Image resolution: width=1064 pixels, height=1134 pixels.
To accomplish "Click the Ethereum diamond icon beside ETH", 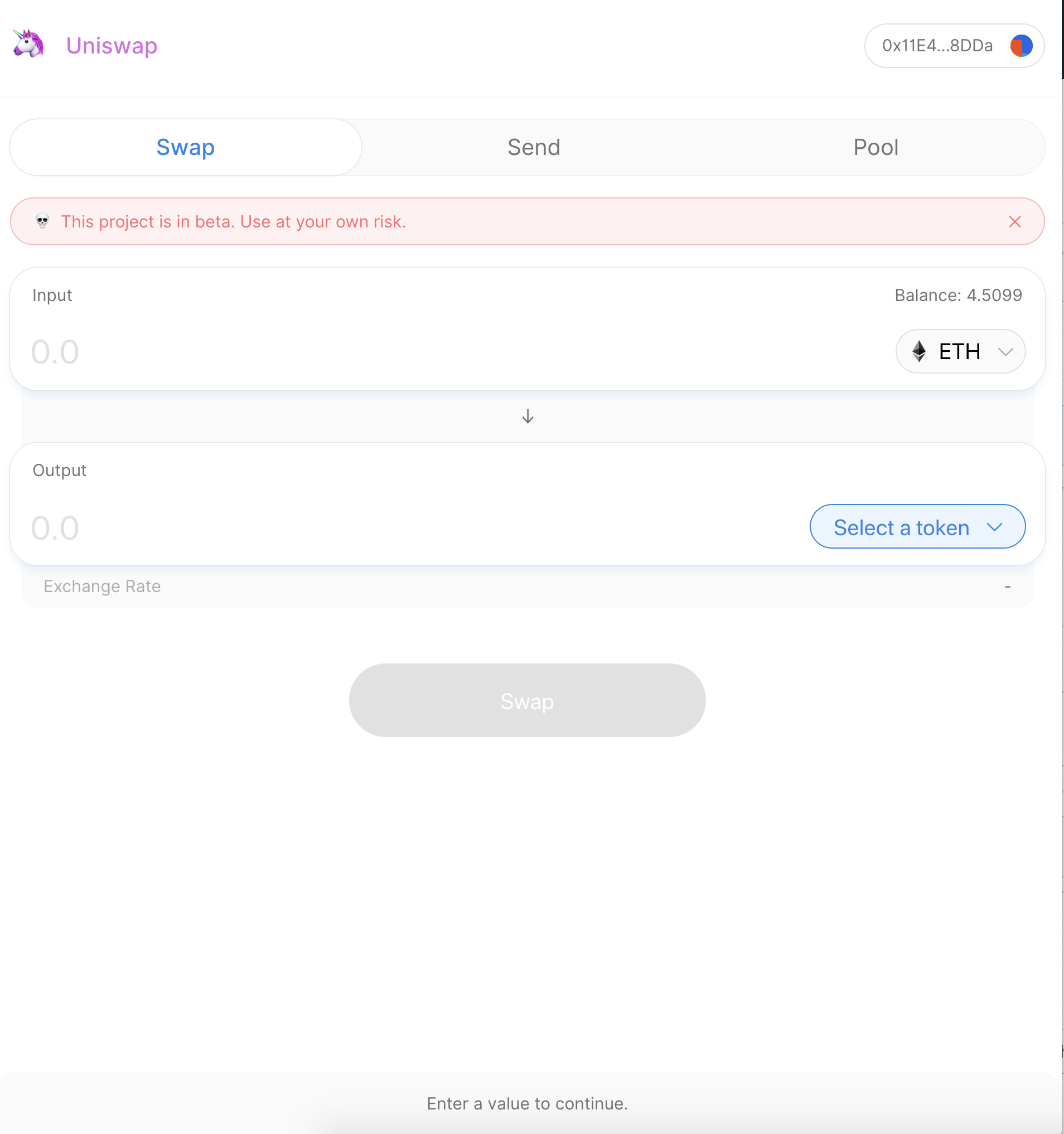I will coord(919,351).
